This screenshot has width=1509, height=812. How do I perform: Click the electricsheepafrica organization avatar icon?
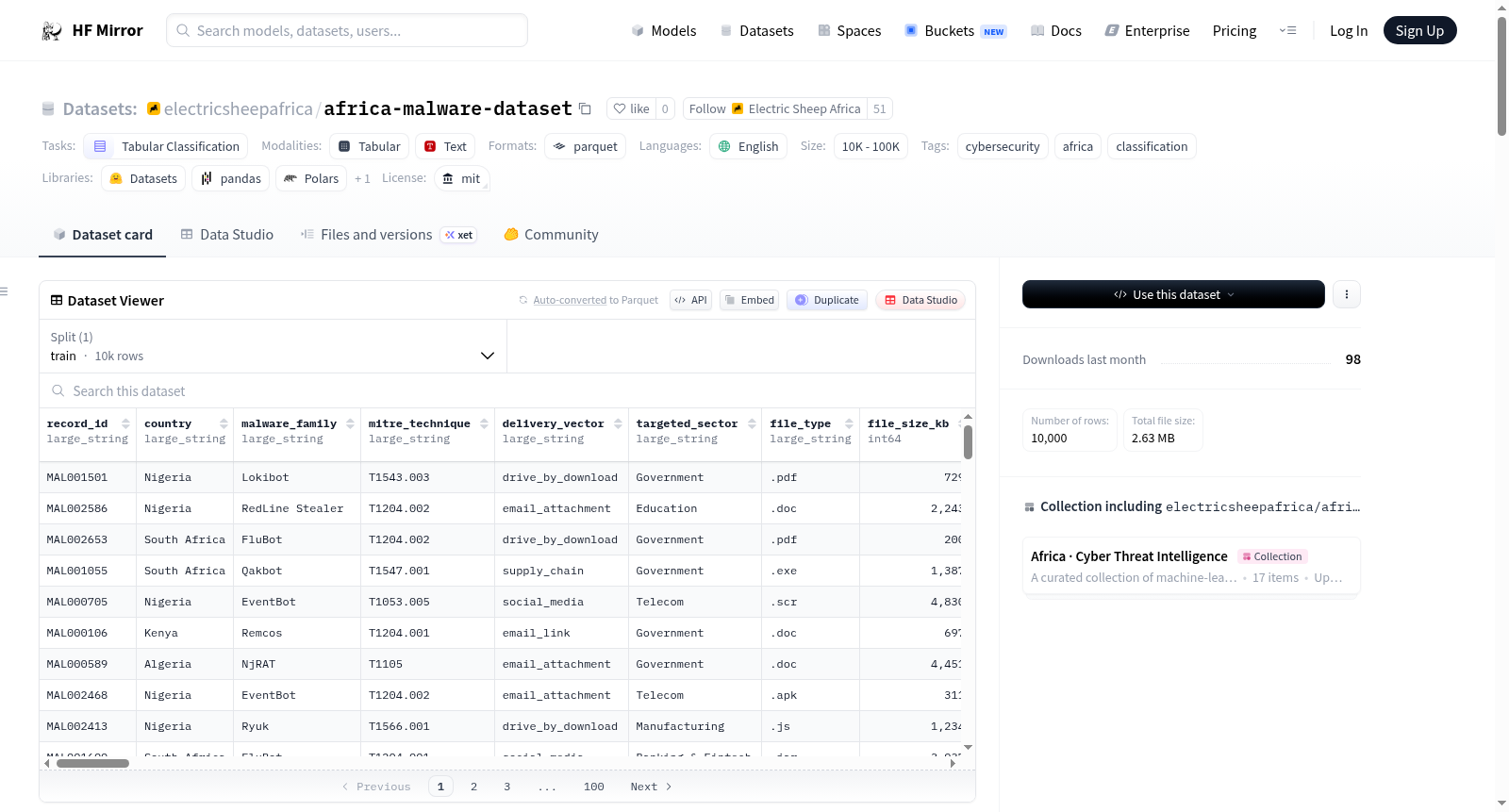(154, 108)
